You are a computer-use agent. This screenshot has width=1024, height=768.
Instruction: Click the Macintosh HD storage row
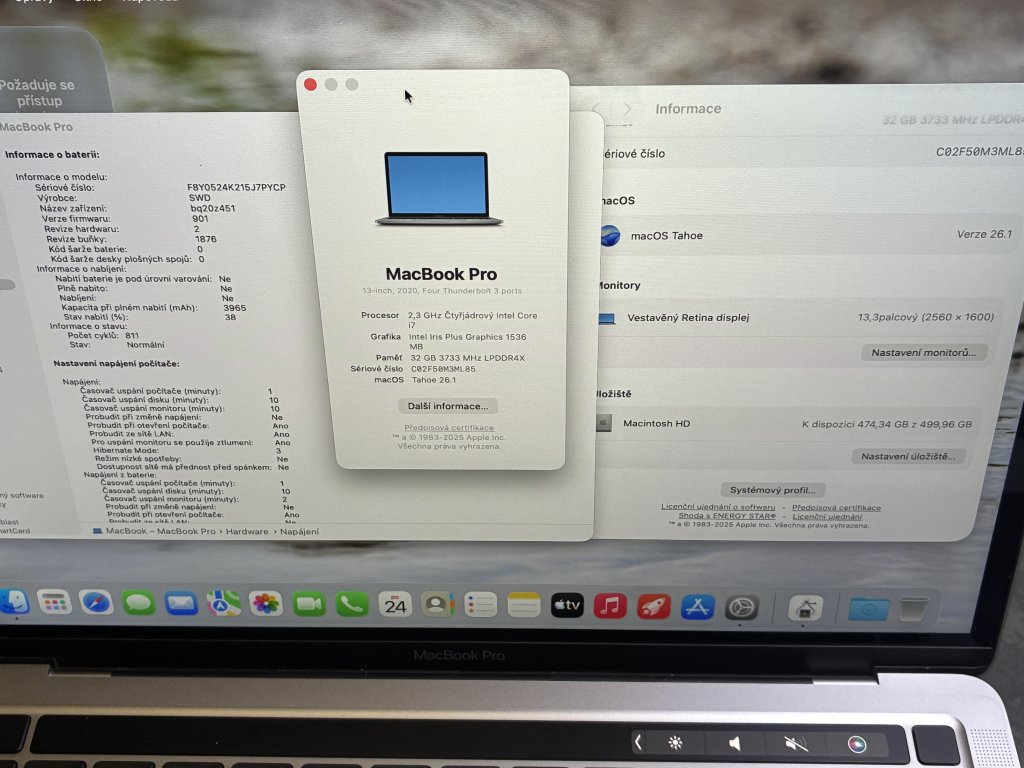[787, 424]
